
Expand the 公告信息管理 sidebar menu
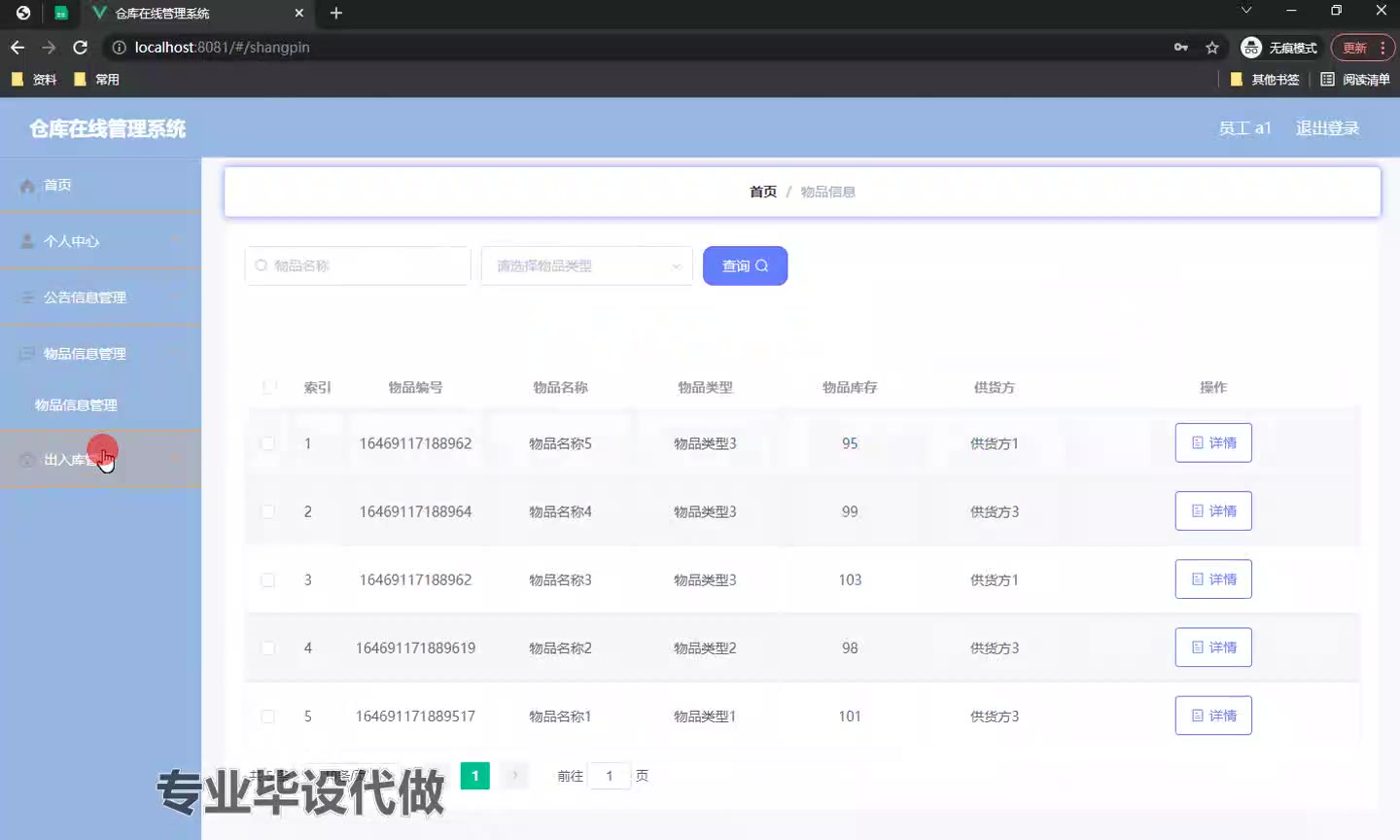pos(100,297)
